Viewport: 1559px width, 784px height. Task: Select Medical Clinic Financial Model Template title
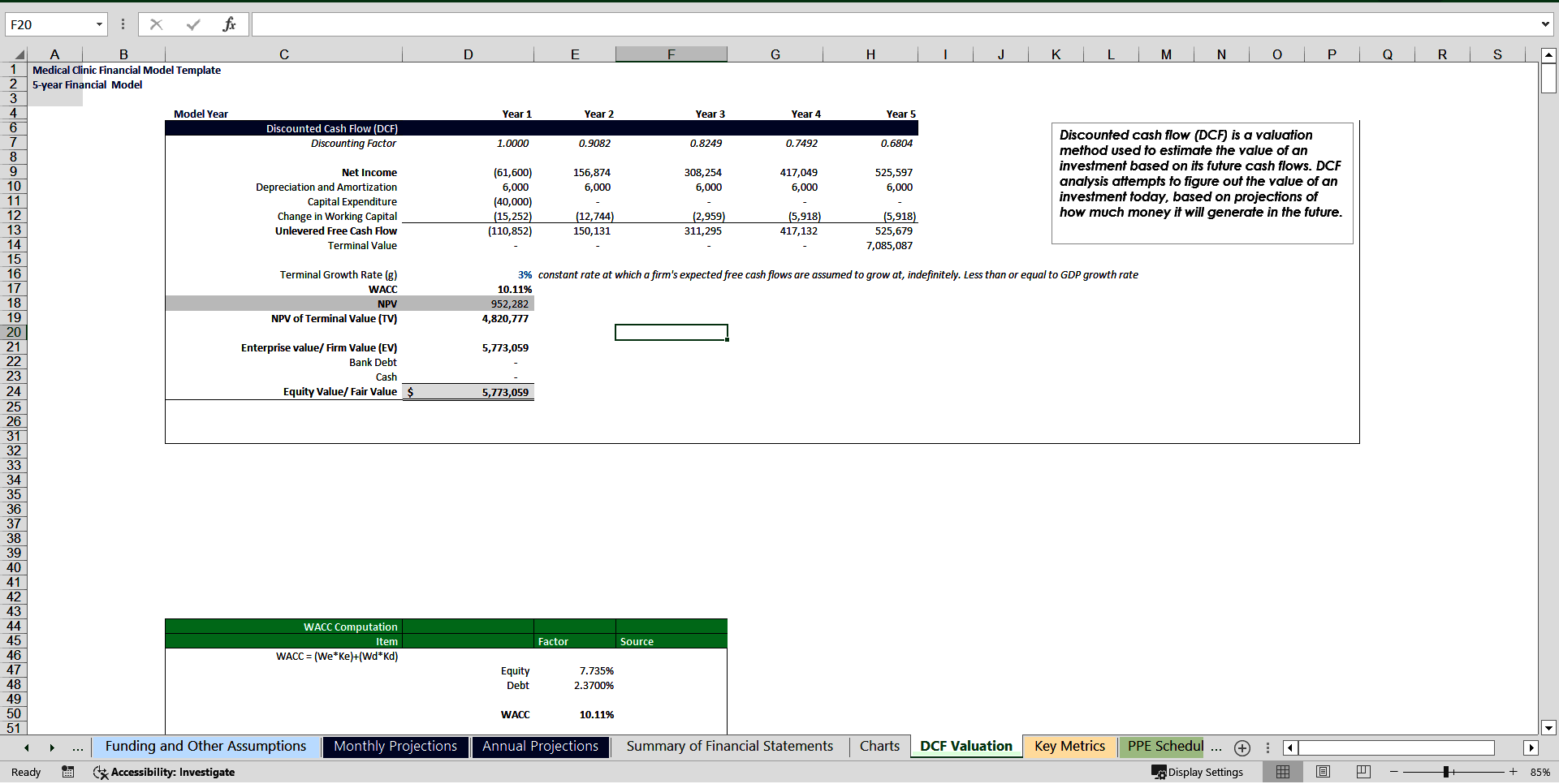127,70
